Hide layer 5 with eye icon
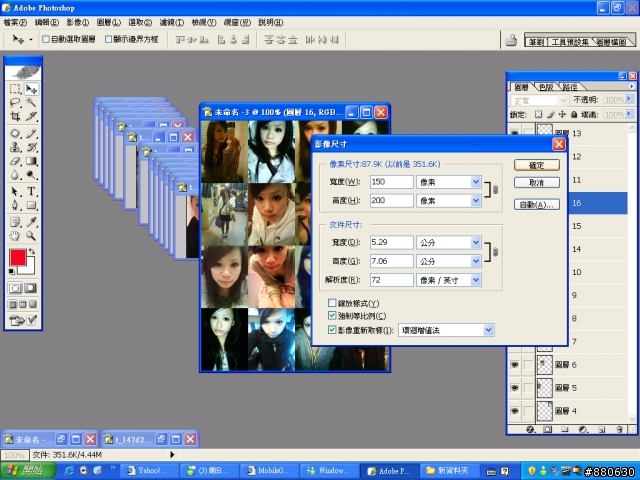Screen dimensions: 640x480 click(x=515, y=388)
